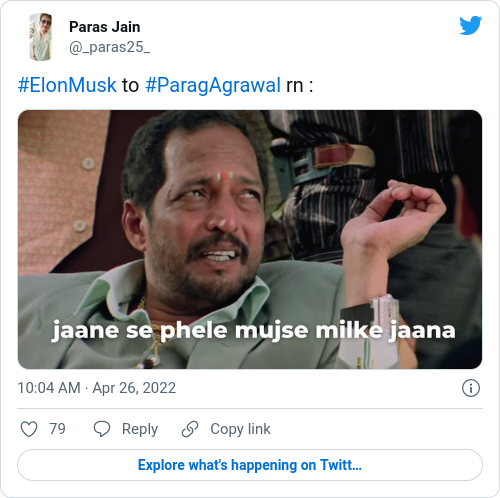Click the Paras Jain display name
Image resolution: width=500 pixels, height=498 pixels.
(x=105, y=27)
